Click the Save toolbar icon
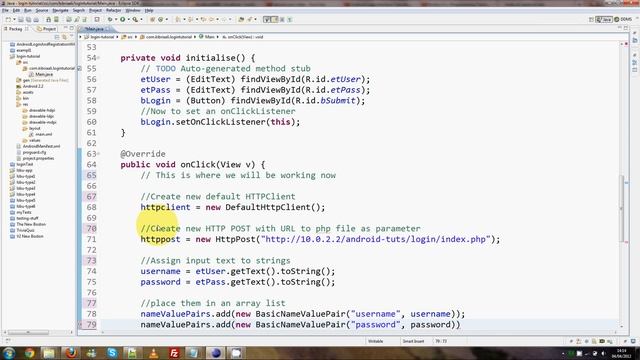Image resolution: width=640 pixels, height=360 pixels. coord(21,19)
